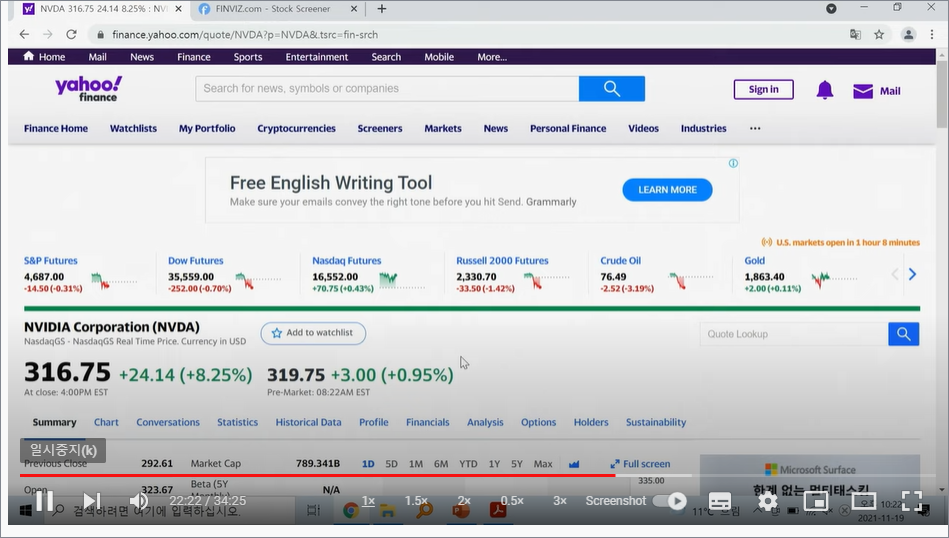The width and height of the screenshot is (949, 538).
Task: Select the Max chart range
Action: coord(543,464)
